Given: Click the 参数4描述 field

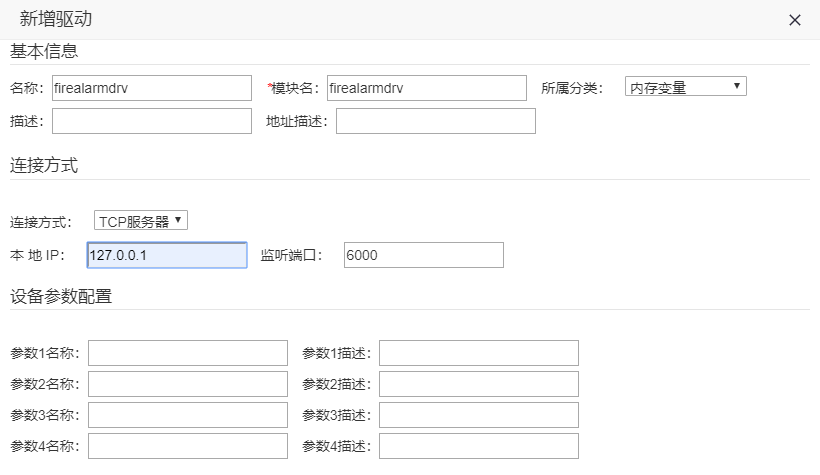Looking at the screenshot, I should tap(479, 446).
